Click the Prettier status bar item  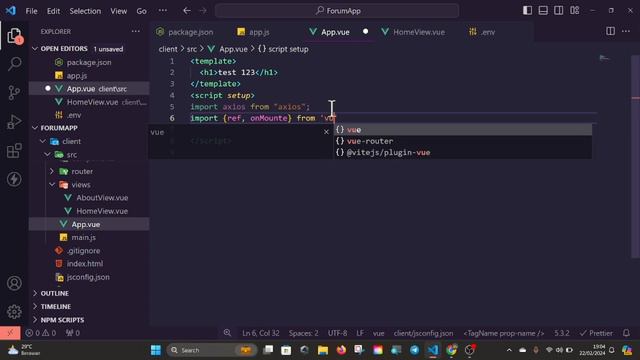pos(596,333)
